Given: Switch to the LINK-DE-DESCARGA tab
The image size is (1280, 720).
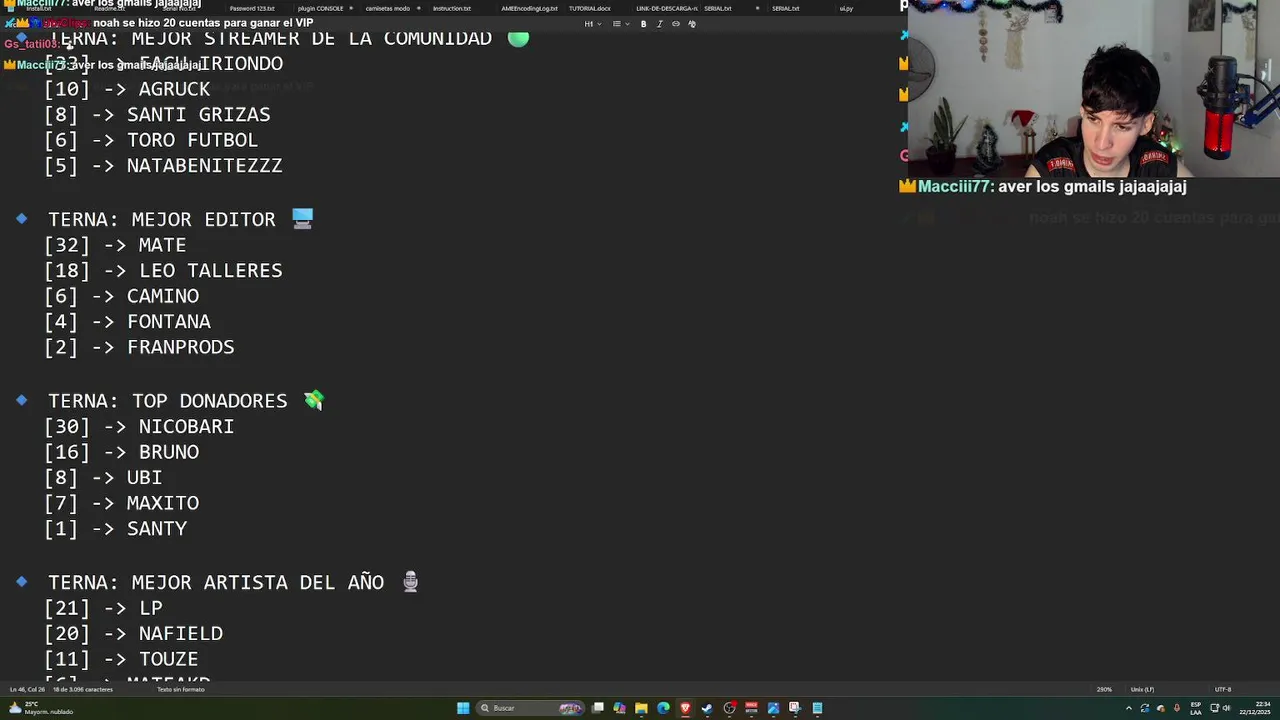Looking at the screenshot, I should coord(666,8).
